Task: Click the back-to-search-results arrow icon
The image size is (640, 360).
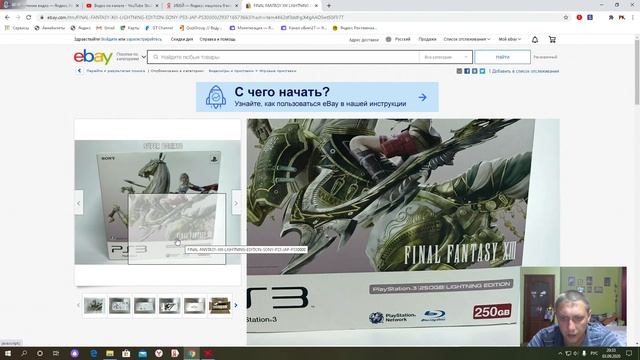Action: [79, 71]
